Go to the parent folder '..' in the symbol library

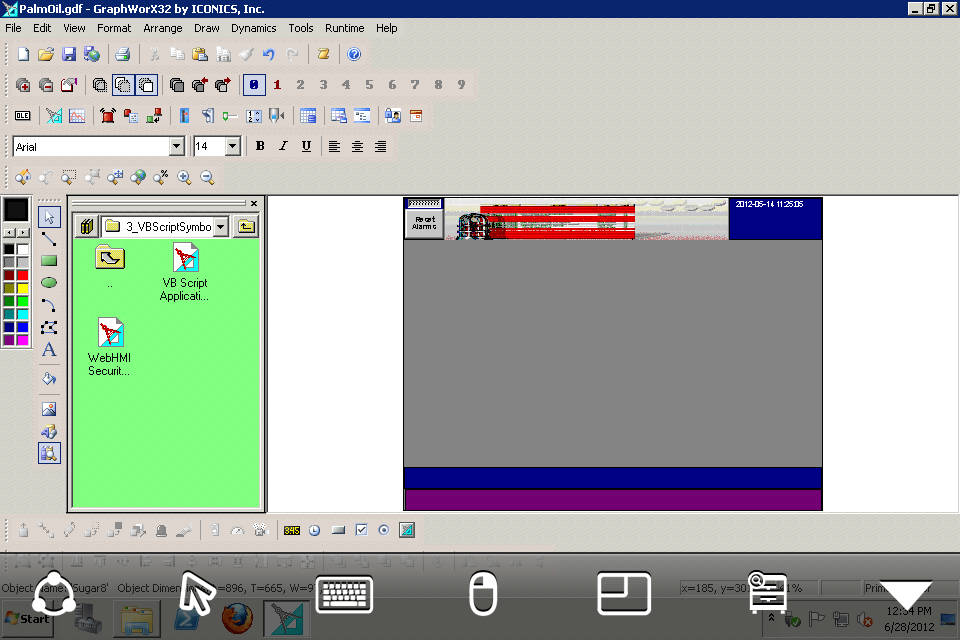[110, 266]
